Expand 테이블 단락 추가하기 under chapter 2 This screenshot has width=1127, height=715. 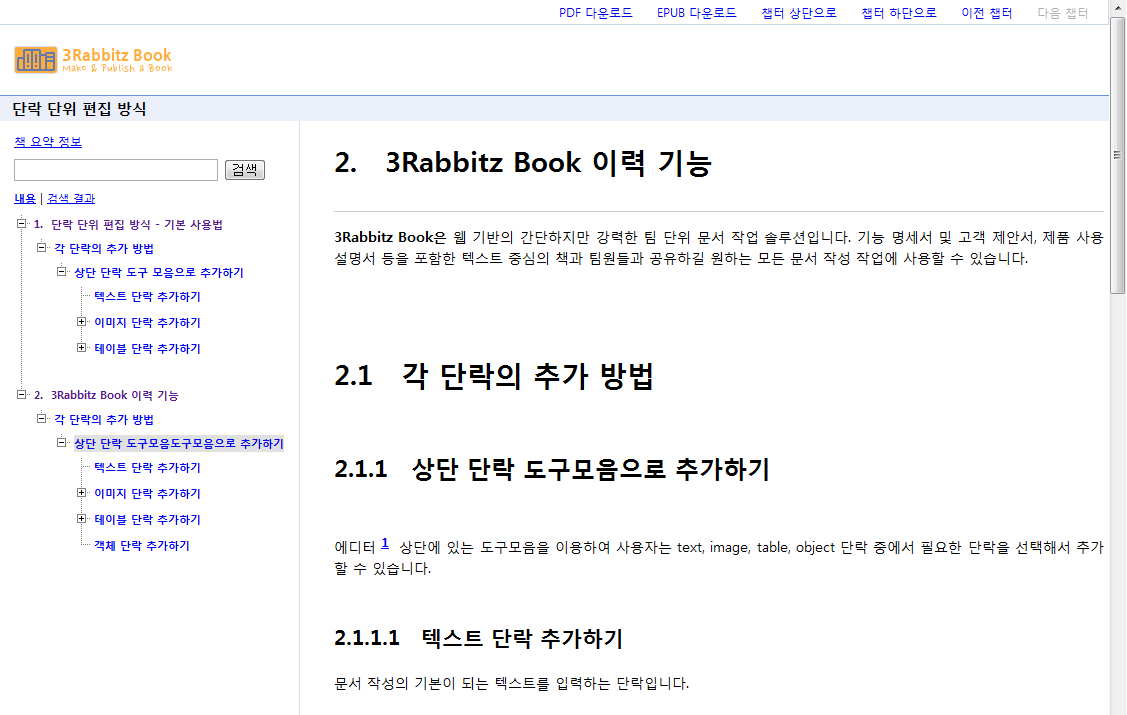click(82, 519)
